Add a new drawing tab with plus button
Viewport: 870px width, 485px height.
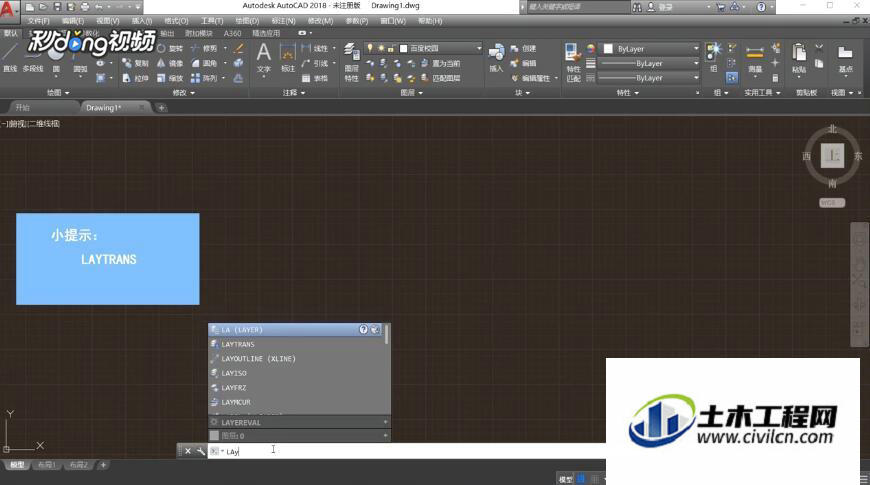click(x=161, y=108)
